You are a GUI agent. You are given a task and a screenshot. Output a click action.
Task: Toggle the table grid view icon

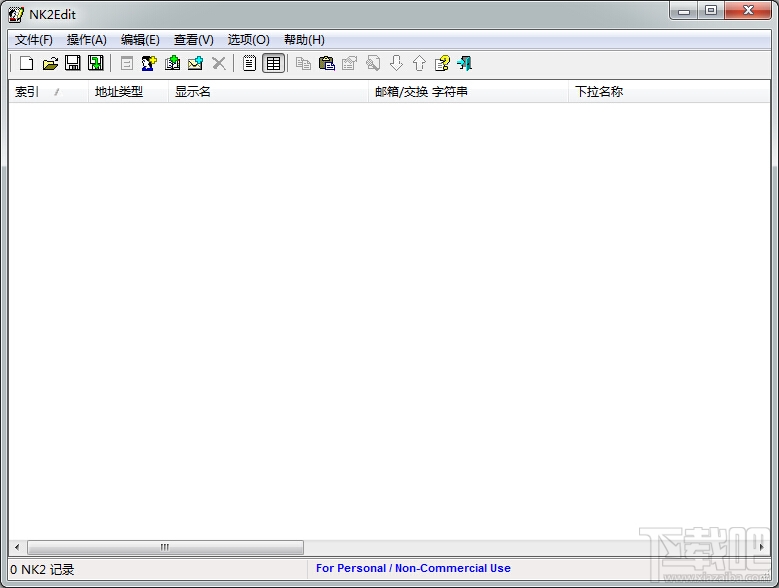click(x=273, y=63)
